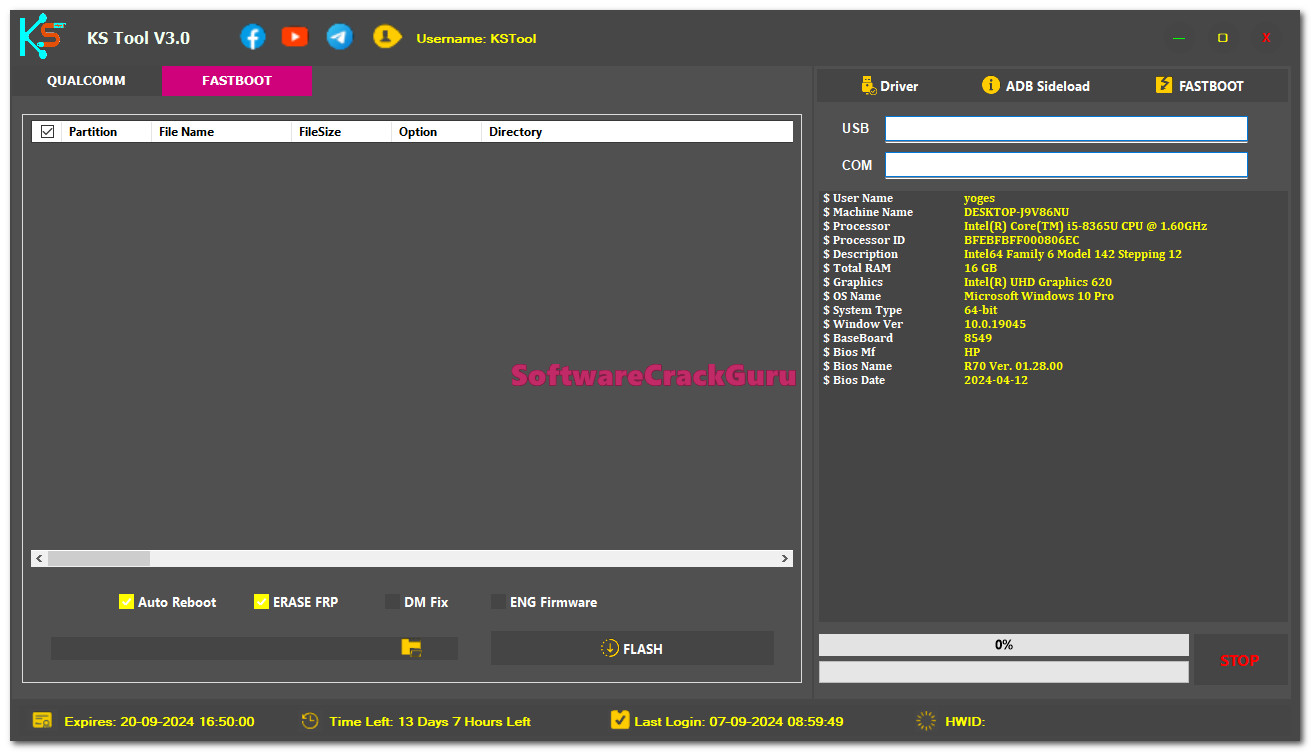Click the Expires calendar card icon

click(x=42, y=721)
